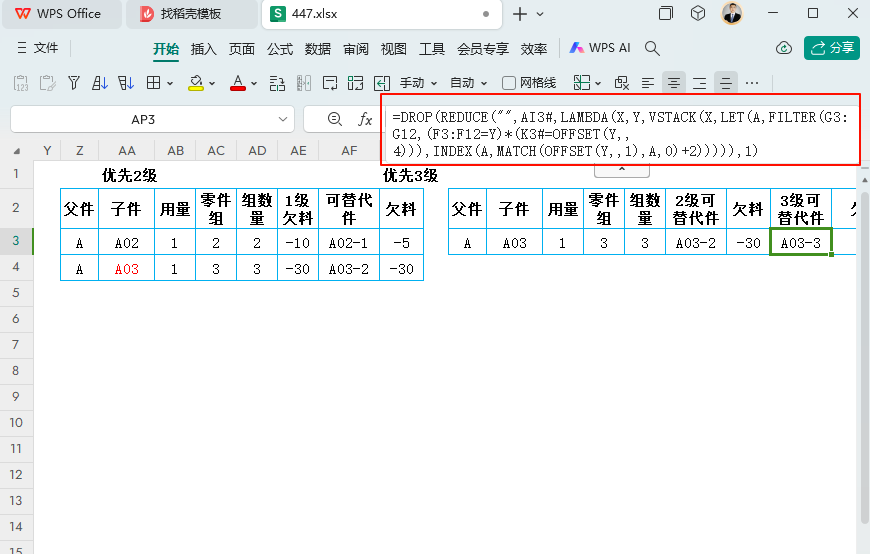Expand the freeze panes dropdown arrow

point(598,84)
